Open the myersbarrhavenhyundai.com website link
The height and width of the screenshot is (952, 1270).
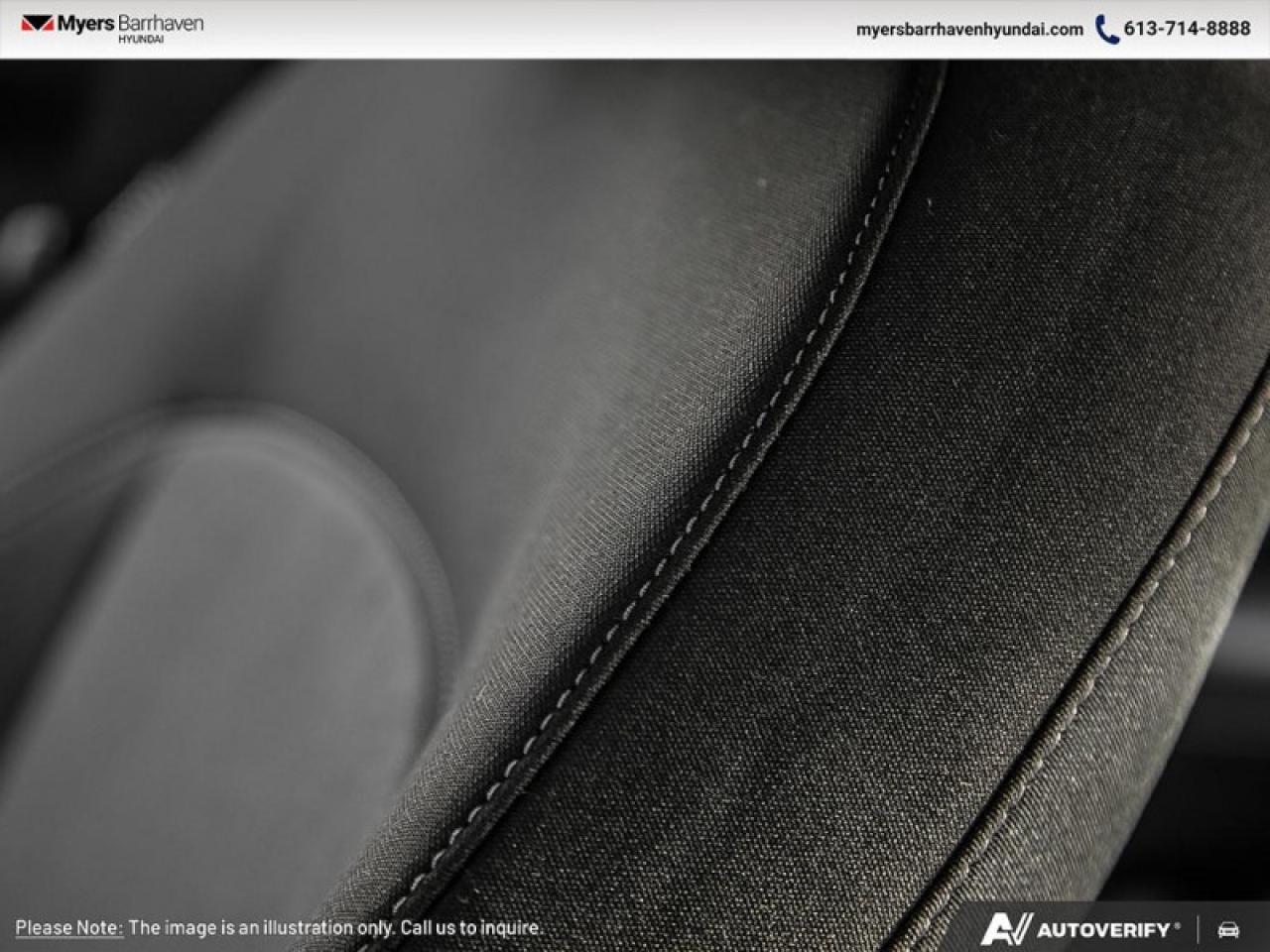coord(969,30)
